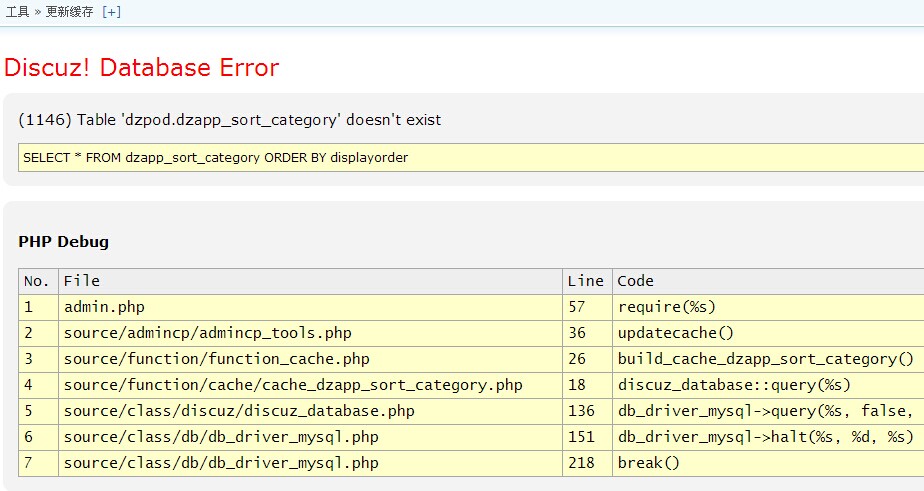
Task: Click the File column header
Action: click(x=82, y=281)
